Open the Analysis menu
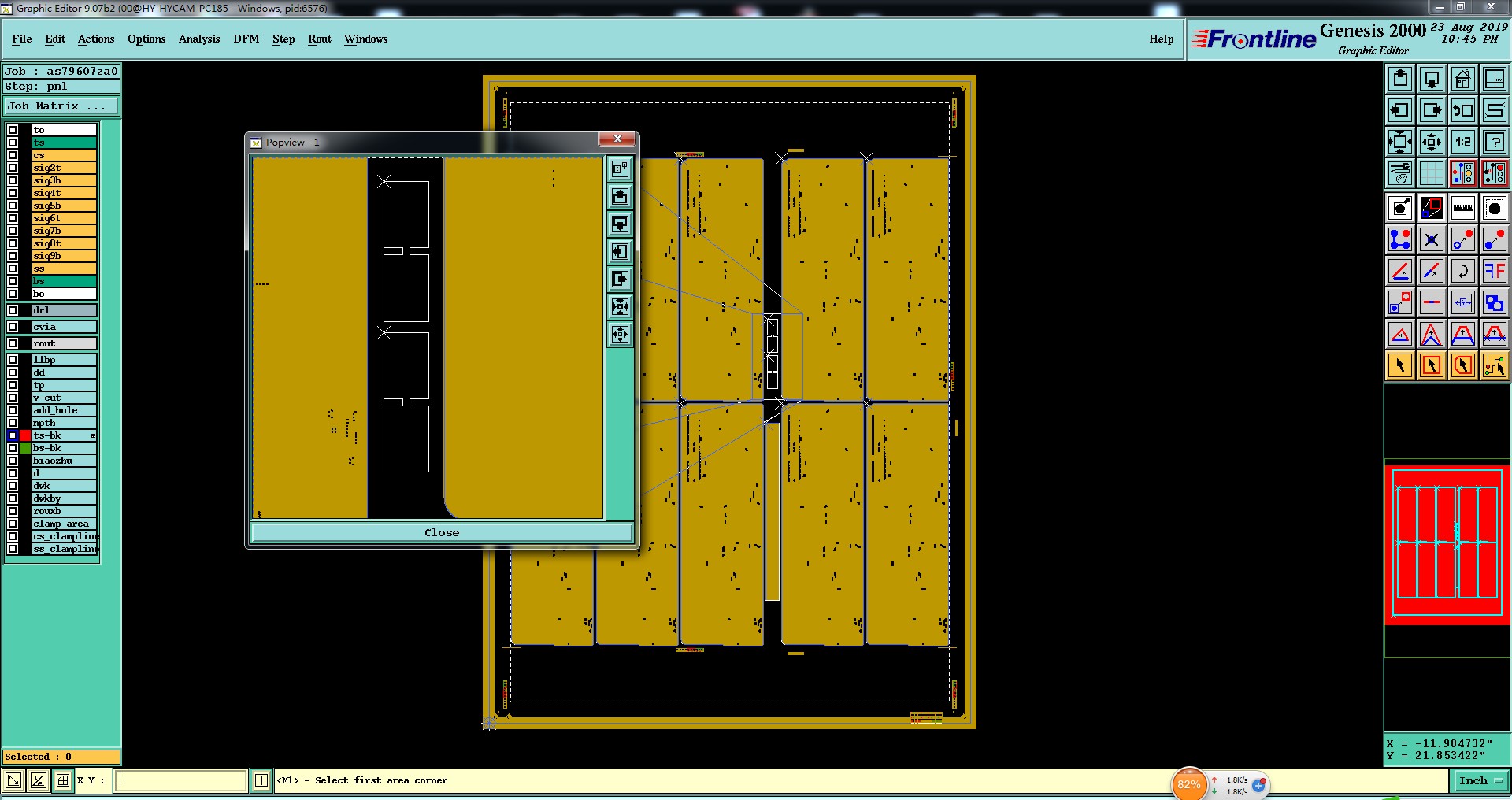1512x800 pixels. pos(199,39)
